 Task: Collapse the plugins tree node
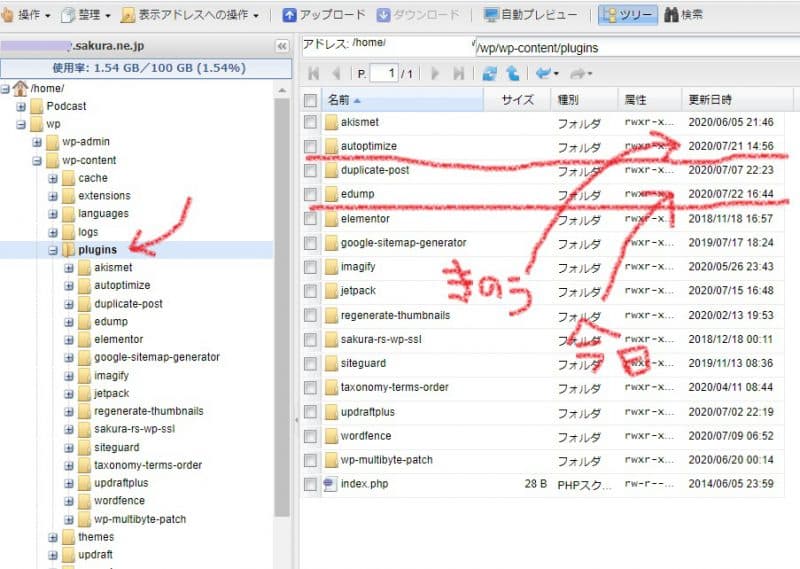tap(54, 250)
